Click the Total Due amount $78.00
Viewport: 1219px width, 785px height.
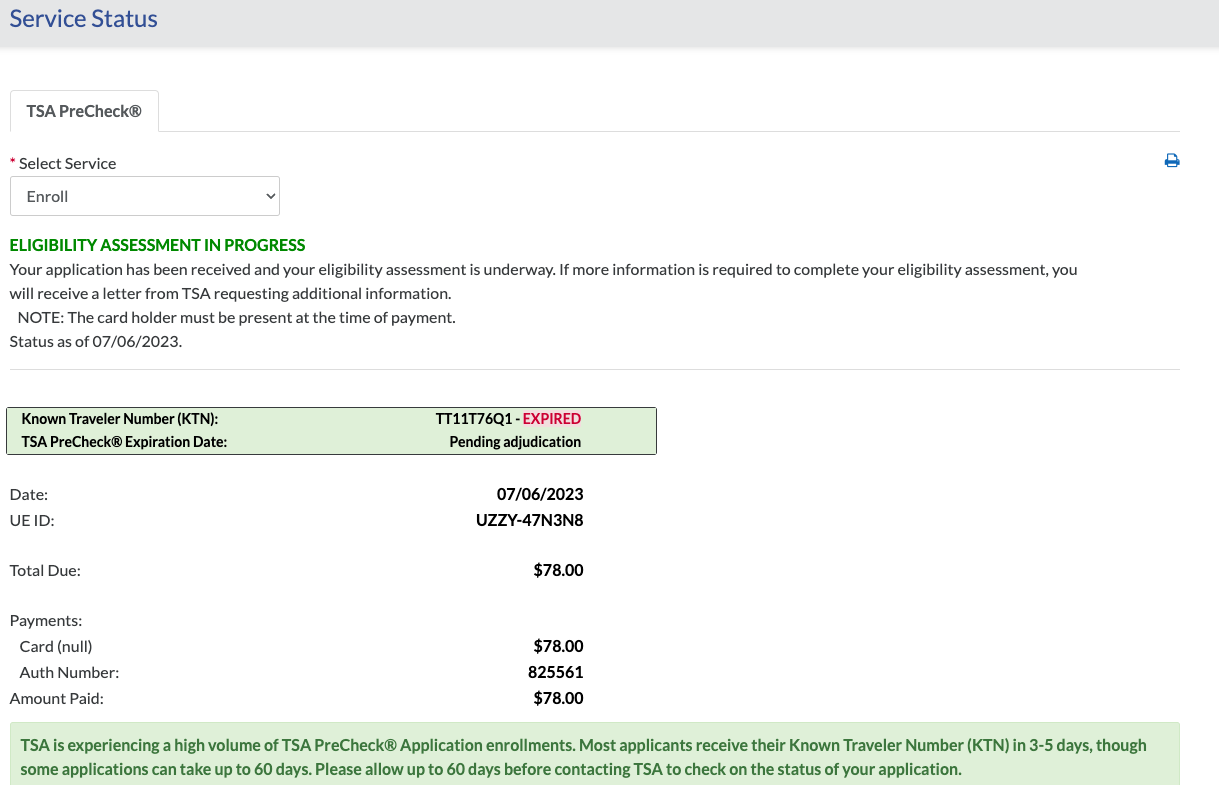click(x=559, y=571)
